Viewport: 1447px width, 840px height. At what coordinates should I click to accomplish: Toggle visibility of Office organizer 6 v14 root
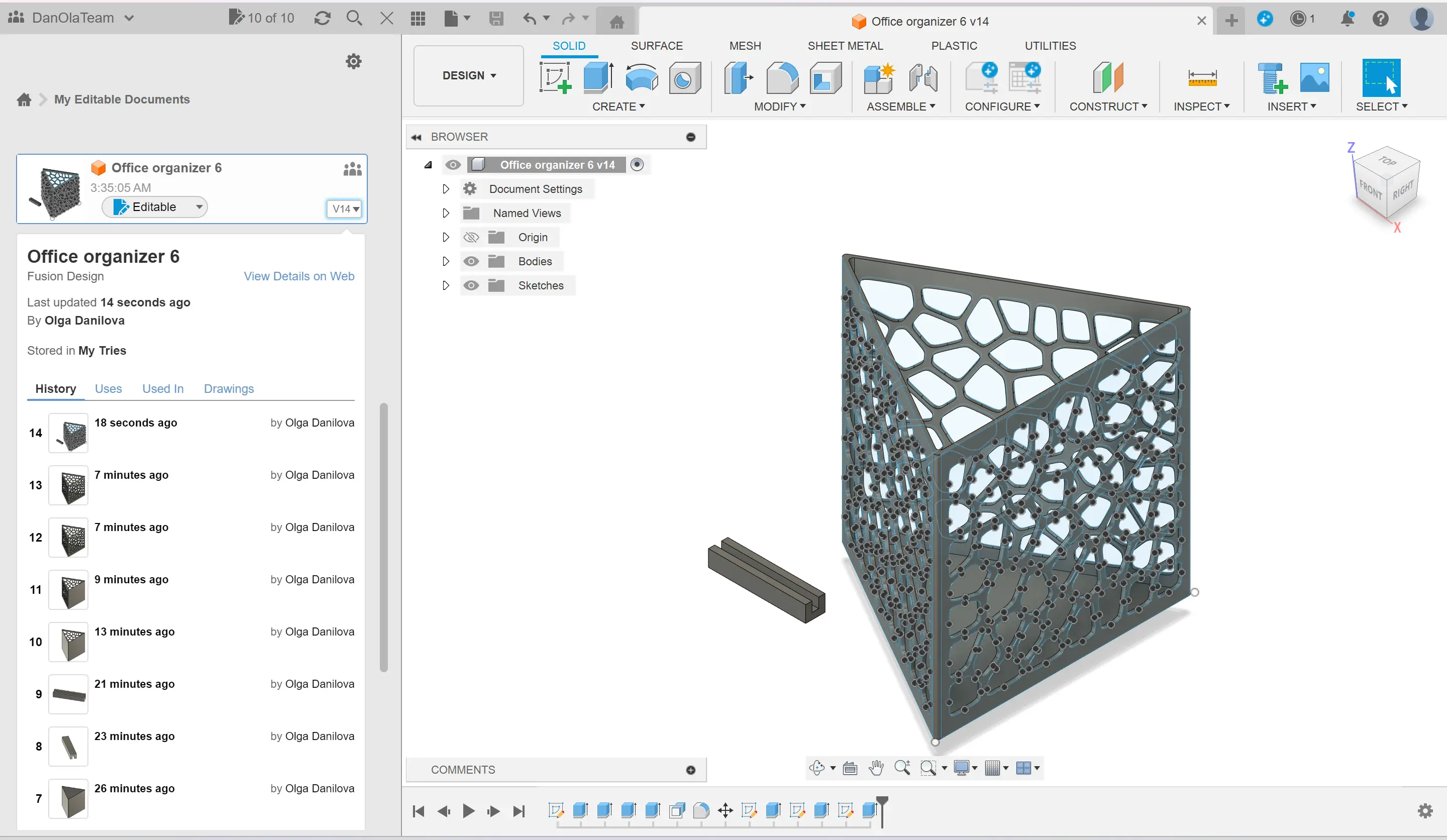coord(453,165)
